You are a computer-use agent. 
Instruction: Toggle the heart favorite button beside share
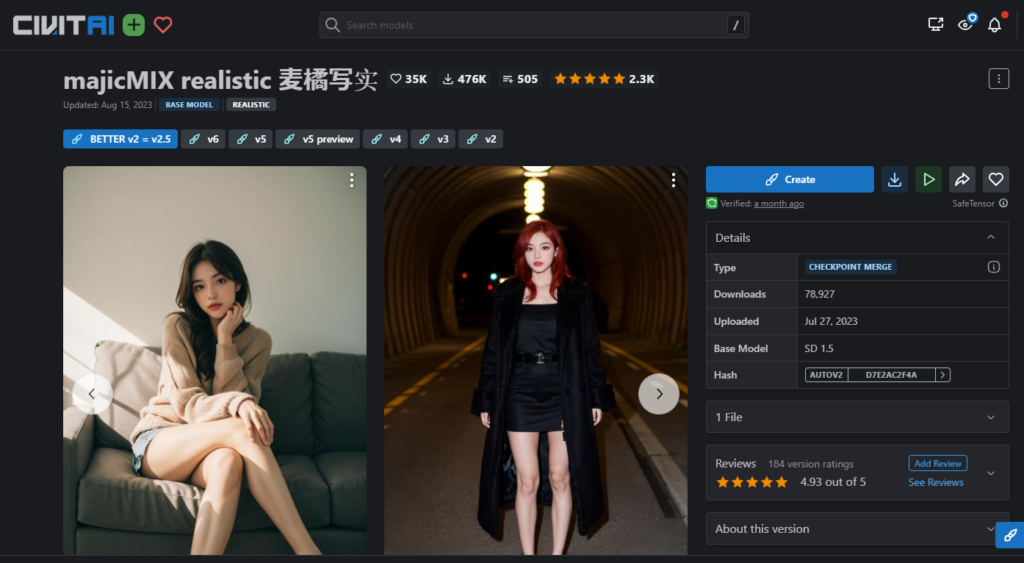click(995, 179)
